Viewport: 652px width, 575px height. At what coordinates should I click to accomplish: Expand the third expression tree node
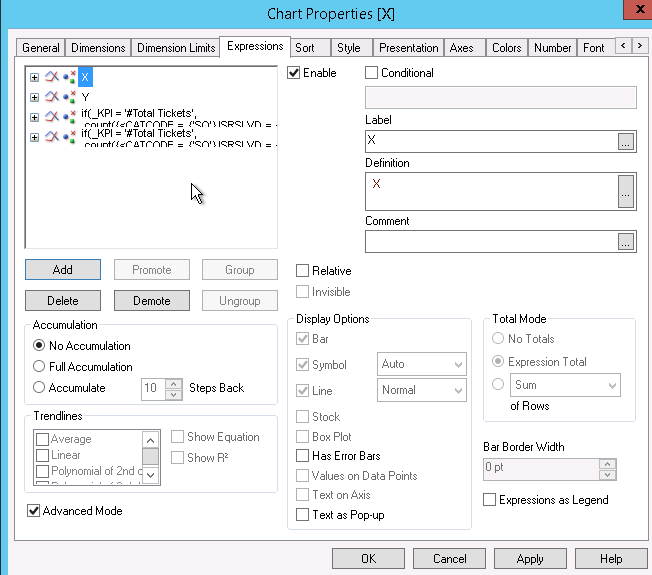(x=35, y=117)
